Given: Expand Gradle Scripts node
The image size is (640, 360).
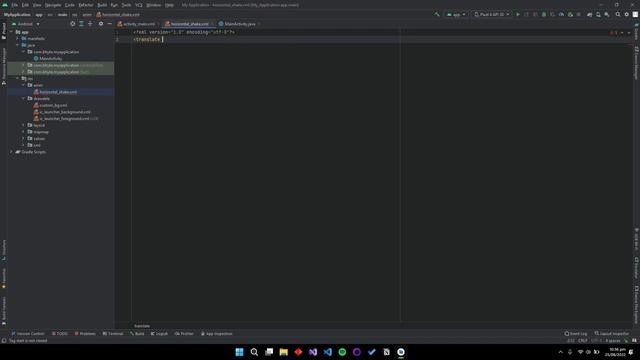Looking at the screenshot, I should coord(11,152).
